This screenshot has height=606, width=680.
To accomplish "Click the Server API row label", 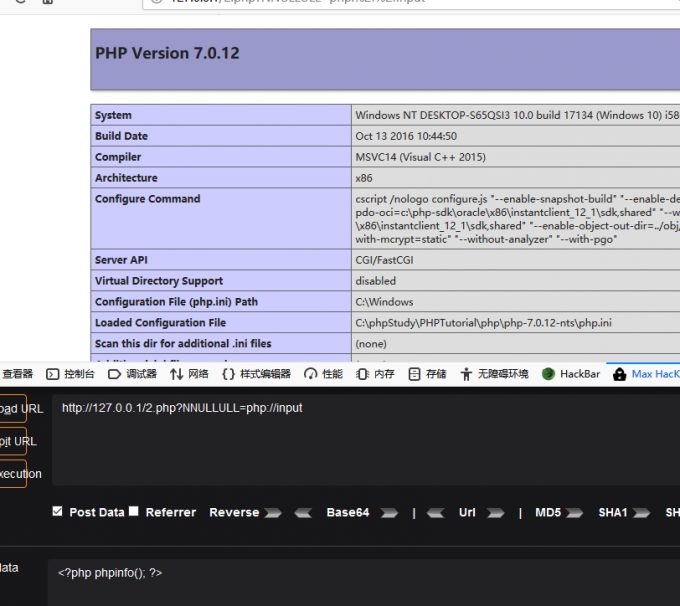I will pyautogui.click(x=121, y=260).
